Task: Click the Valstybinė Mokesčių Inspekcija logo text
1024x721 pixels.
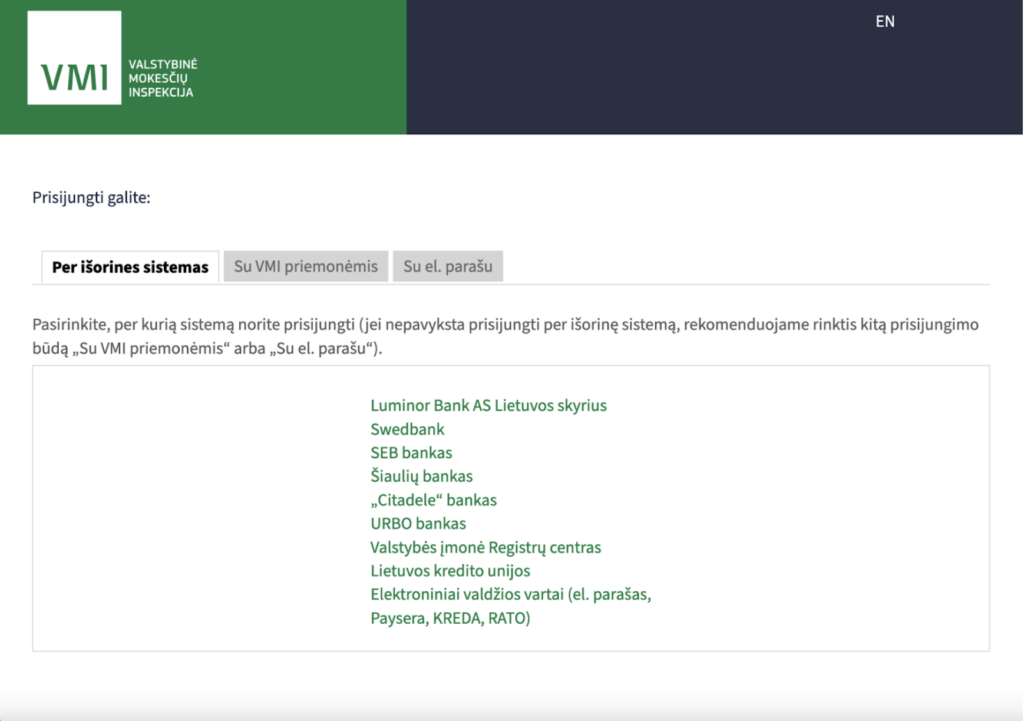Action: point(162,78)
